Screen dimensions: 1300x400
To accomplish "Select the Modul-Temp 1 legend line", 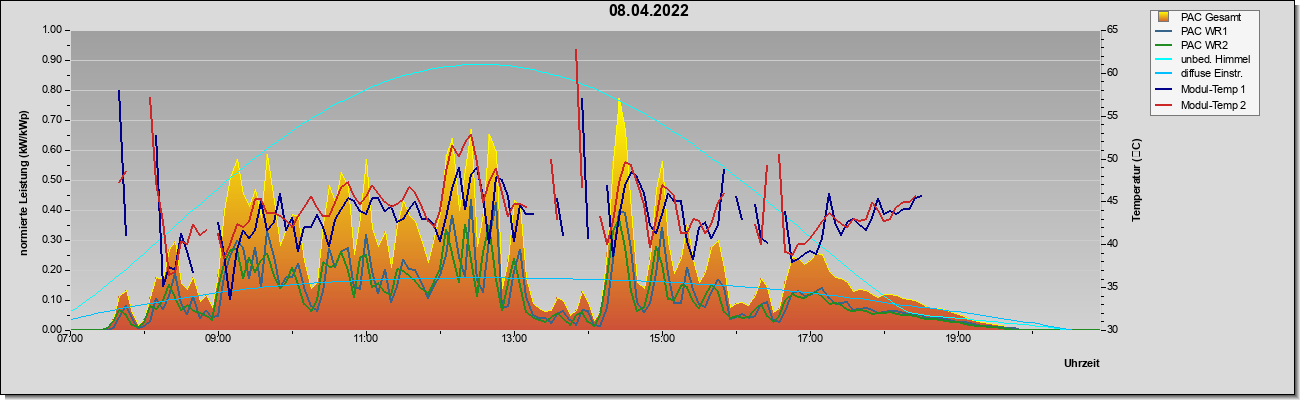I will tap(1165, 90).
